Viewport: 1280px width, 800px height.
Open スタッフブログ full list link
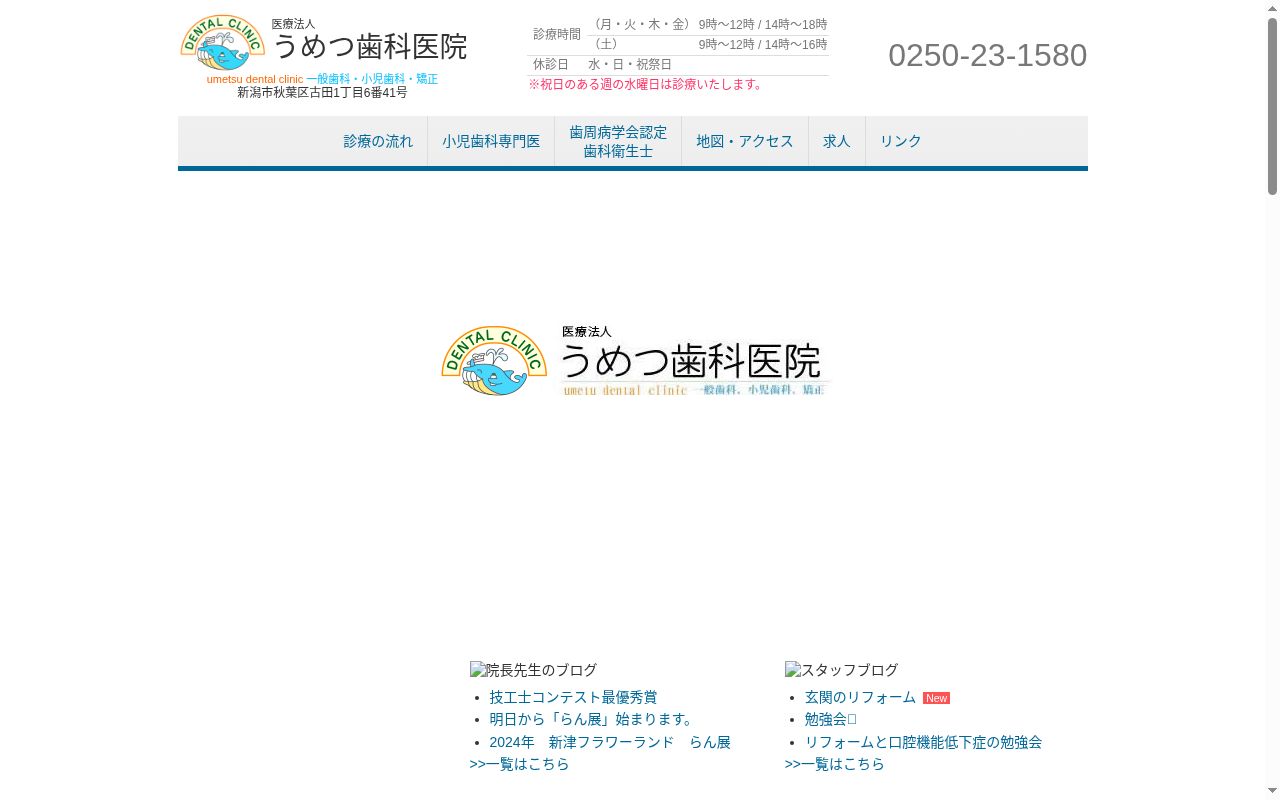pos(835,764)
